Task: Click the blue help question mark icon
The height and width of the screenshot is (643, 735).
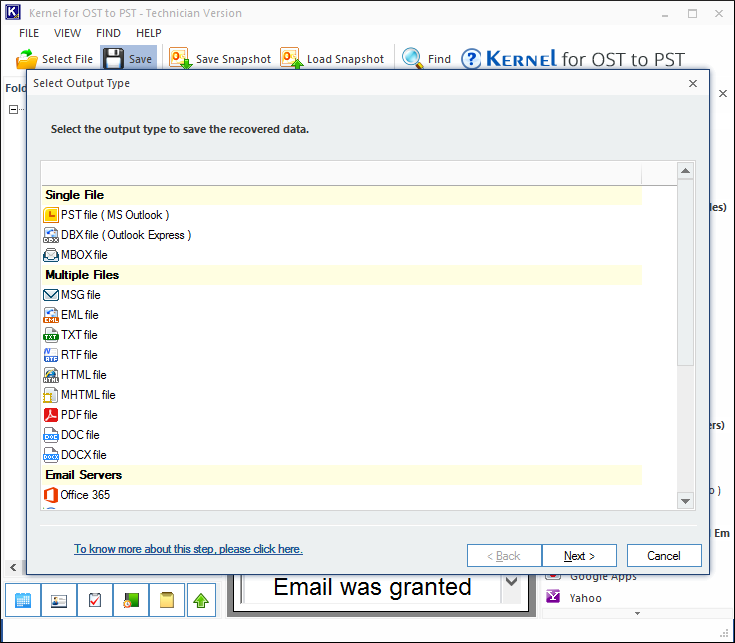Action: (471, 59)
